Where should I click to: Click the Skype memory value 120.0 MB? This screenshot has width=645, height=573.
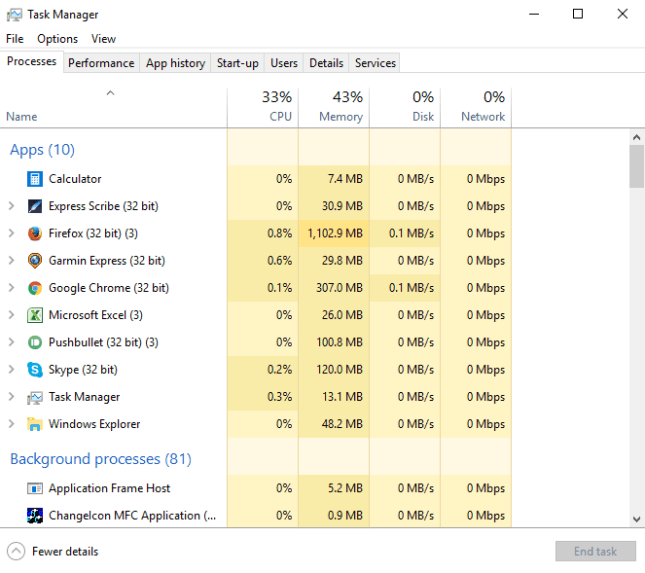[x=339, y=369]
